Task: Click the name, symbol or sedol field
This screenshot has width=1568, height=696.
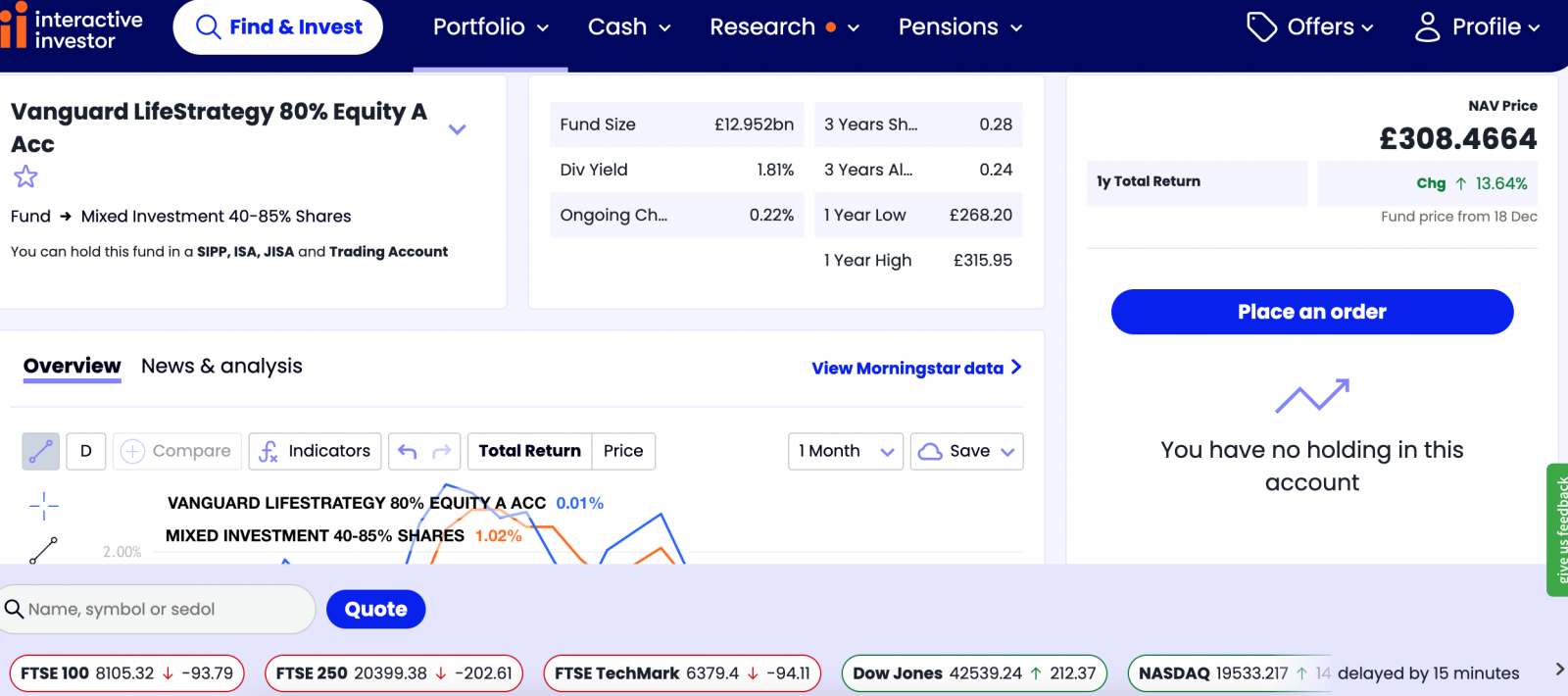Action: tap(157, 610)
